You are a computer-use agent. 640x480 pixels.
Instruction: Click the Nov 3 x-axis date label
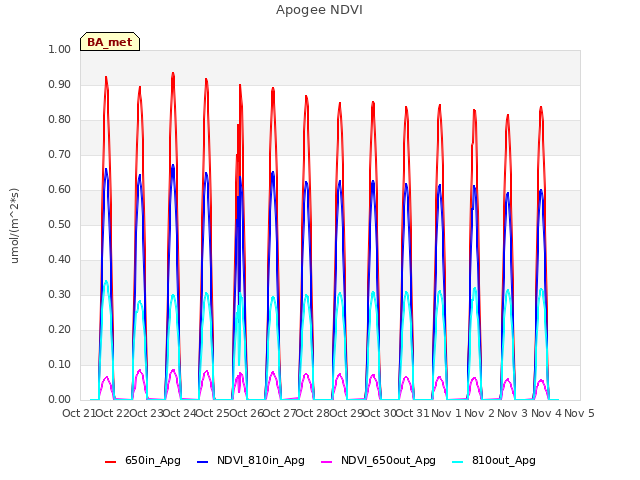pyautogui.click(x=513, y=413)
